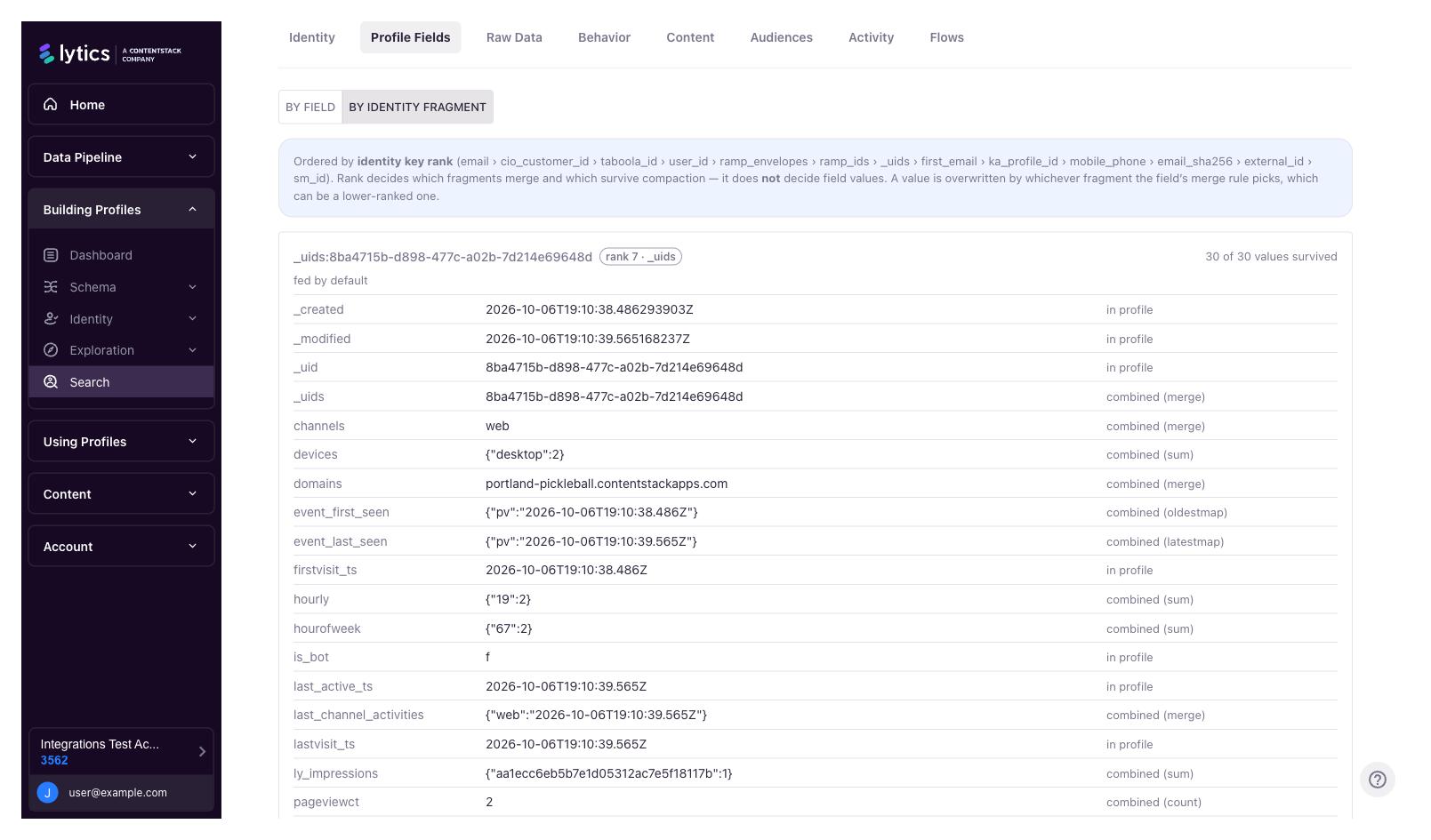Switch to the Audiences tab

coord(781,37)
